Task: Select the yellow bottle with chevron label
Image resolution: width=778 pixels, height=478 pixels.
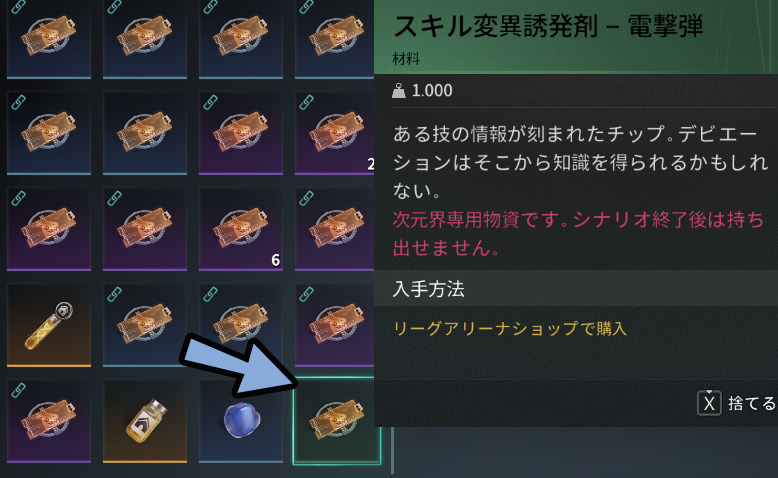Action: (x=145, y=421)
